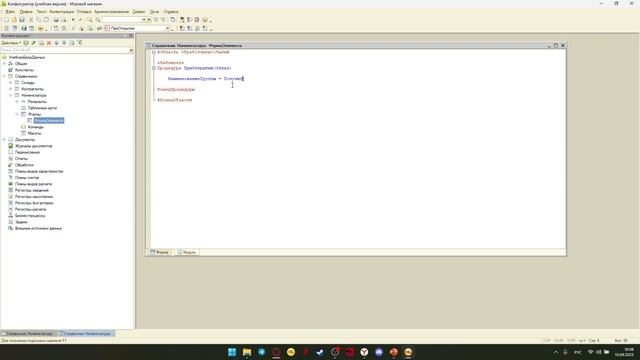Switch to the Форма tab of editor
The height and width of the screenshot is (360, 640).
160,252
